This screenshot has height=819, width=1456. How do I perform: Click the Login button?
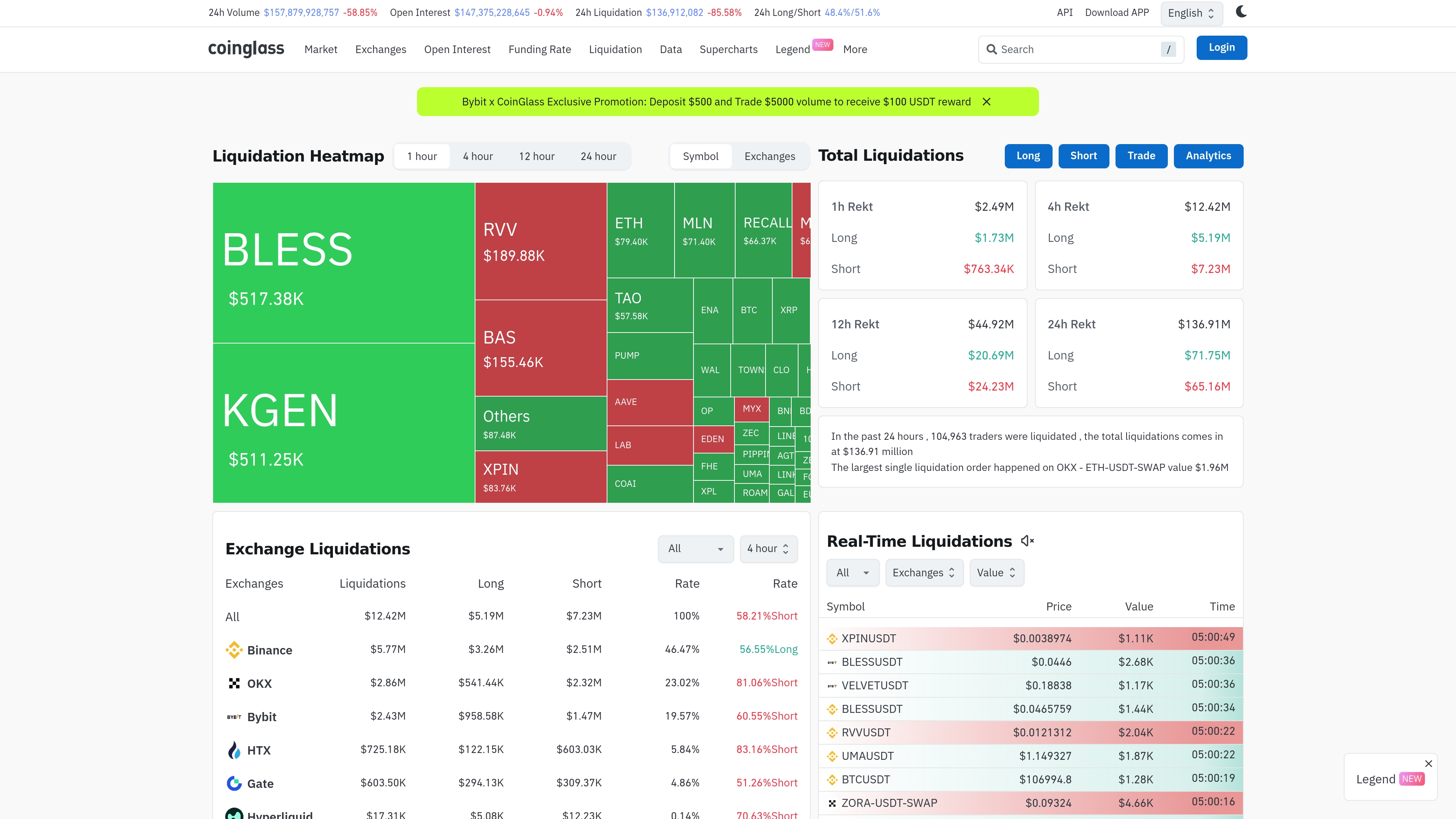[1221, 47]
